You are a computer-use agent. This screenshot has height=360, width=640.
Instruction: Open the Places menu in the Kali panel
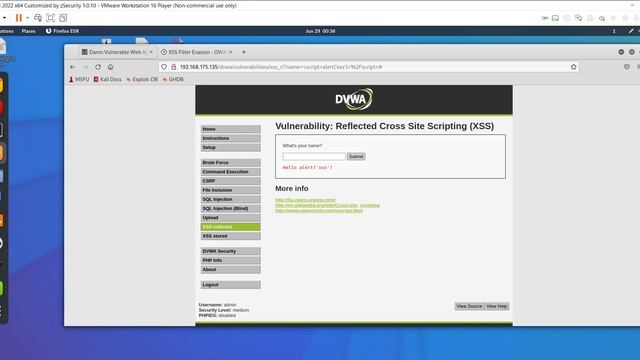29,31
